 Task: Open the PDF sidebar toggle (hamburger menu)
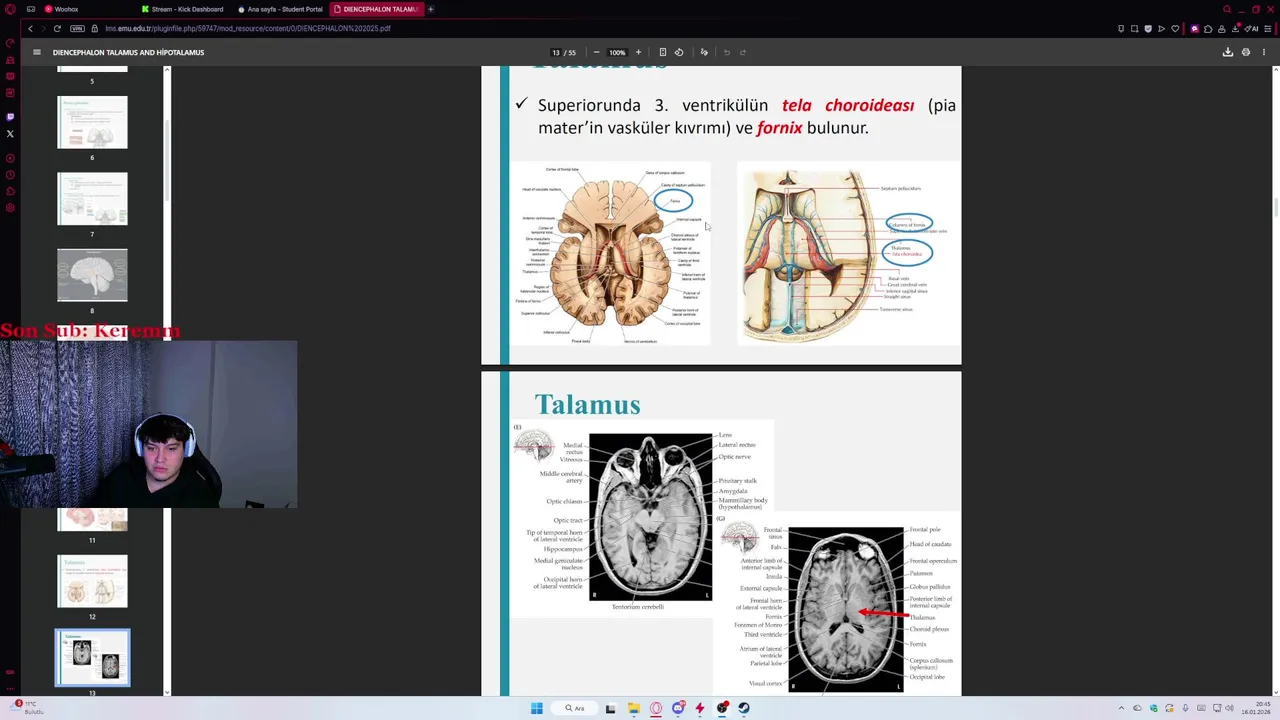(x=37, y=52)
